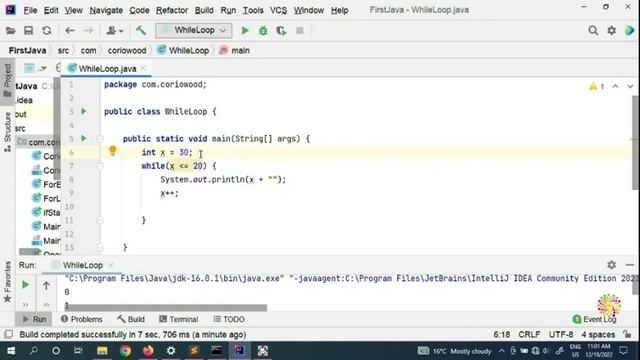
Task: Open the VCS menu
Action: 278,10
